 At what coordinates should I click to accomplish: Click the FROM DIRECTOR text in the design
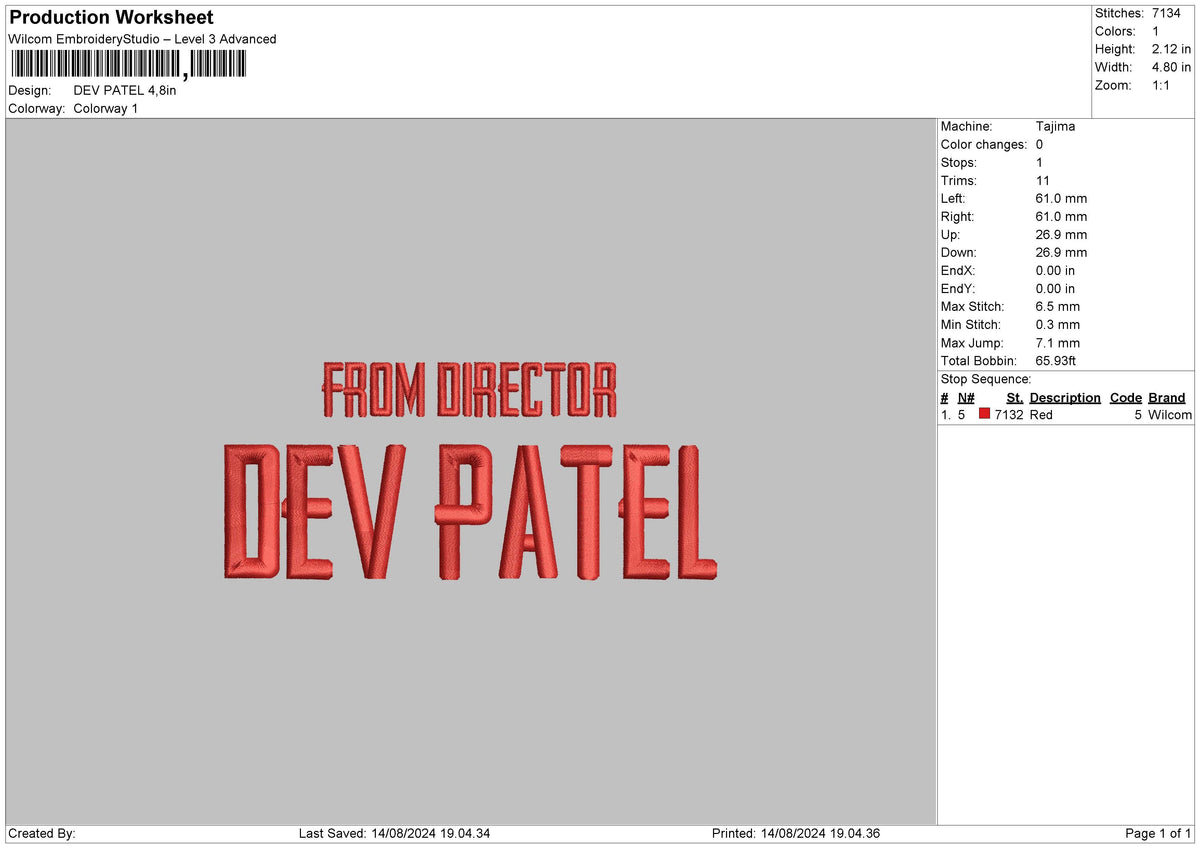(470, 390)
